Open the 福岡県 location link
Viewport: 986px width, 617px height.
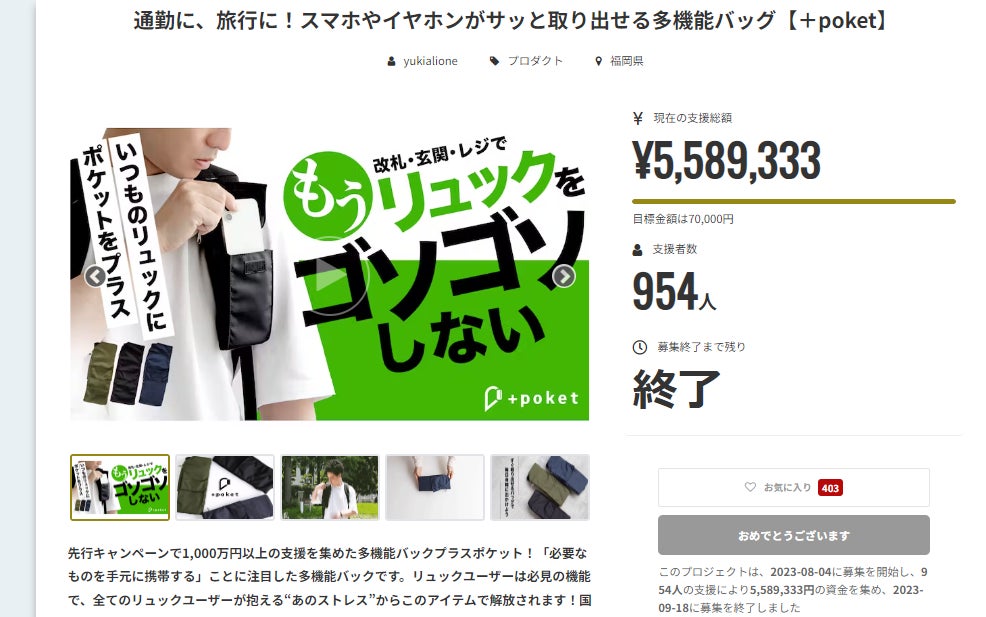tap(626, 61)
